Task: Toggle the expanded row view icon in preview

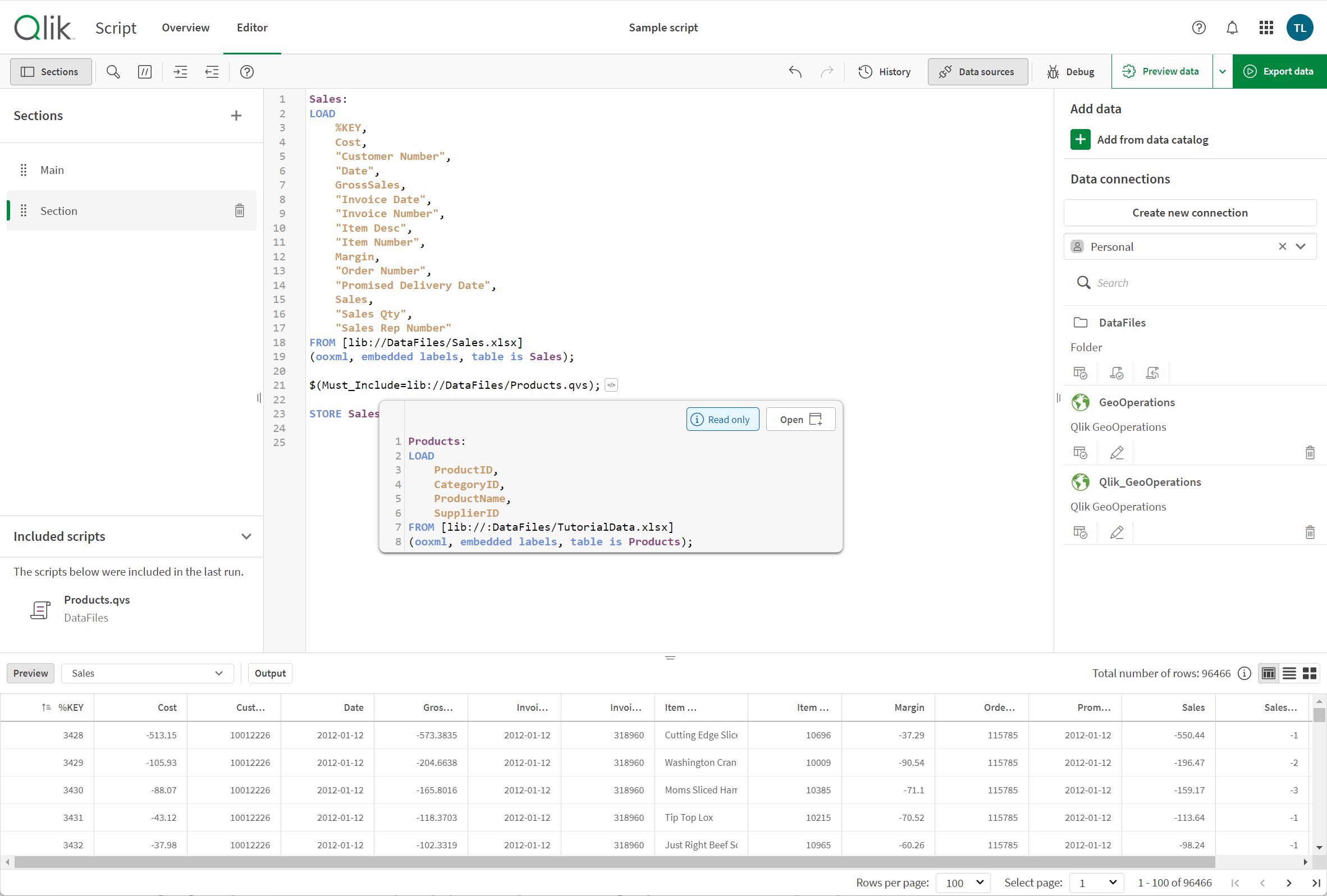Action: click(x=1290, y=673)
